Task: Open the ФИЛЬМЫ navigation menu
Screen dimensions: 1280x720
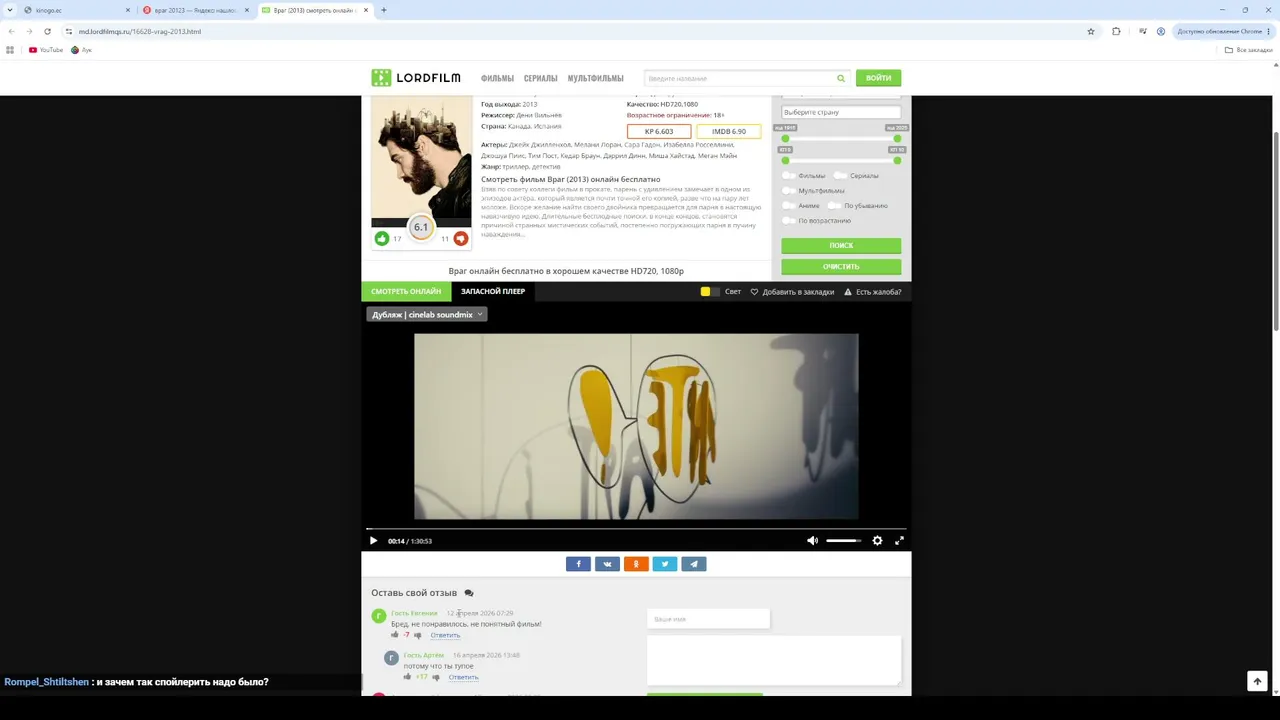Action: point(497,78)
